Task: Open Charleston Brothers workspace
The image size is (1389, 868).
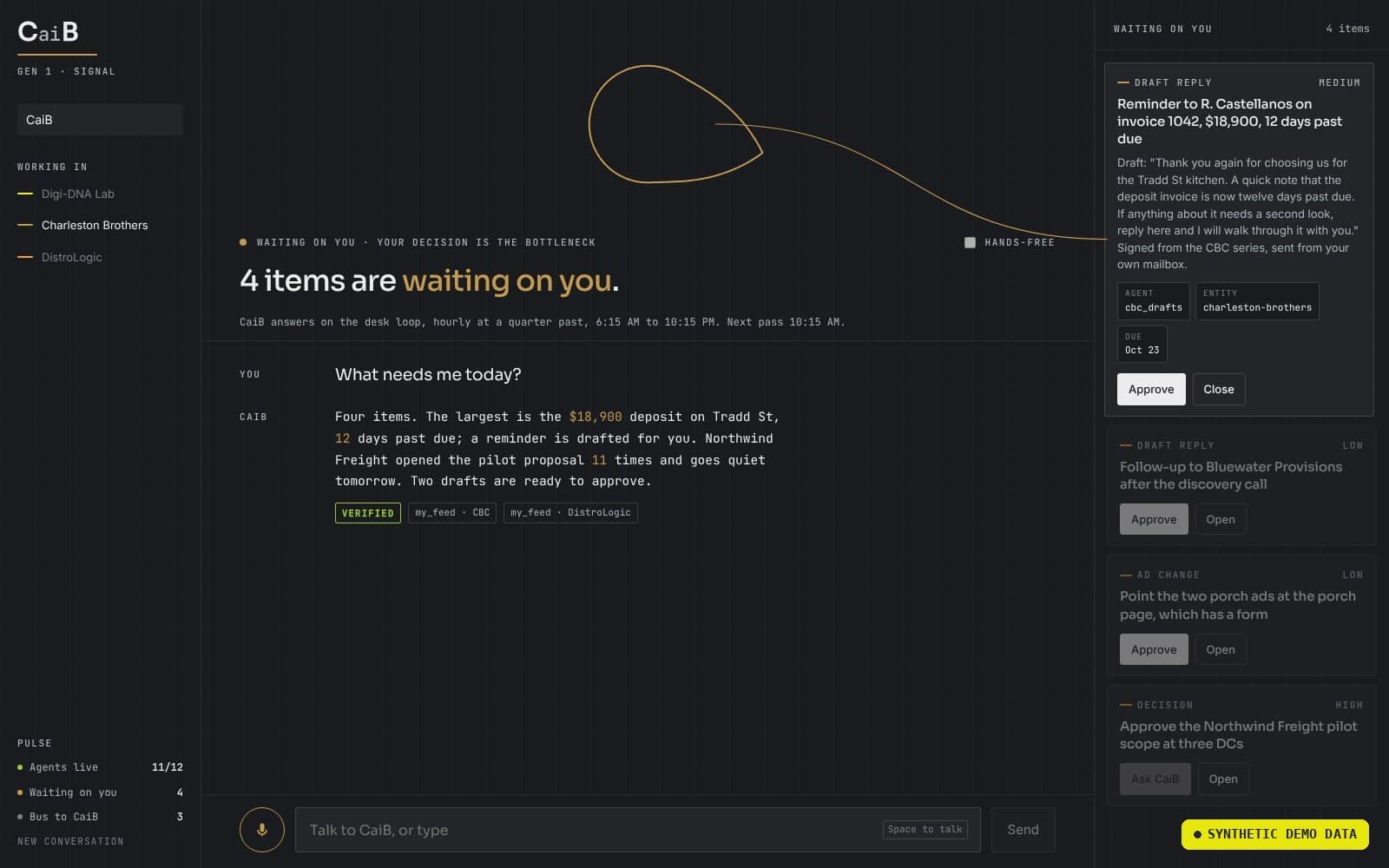Action: pyautogui.click(x=94, y=225)
